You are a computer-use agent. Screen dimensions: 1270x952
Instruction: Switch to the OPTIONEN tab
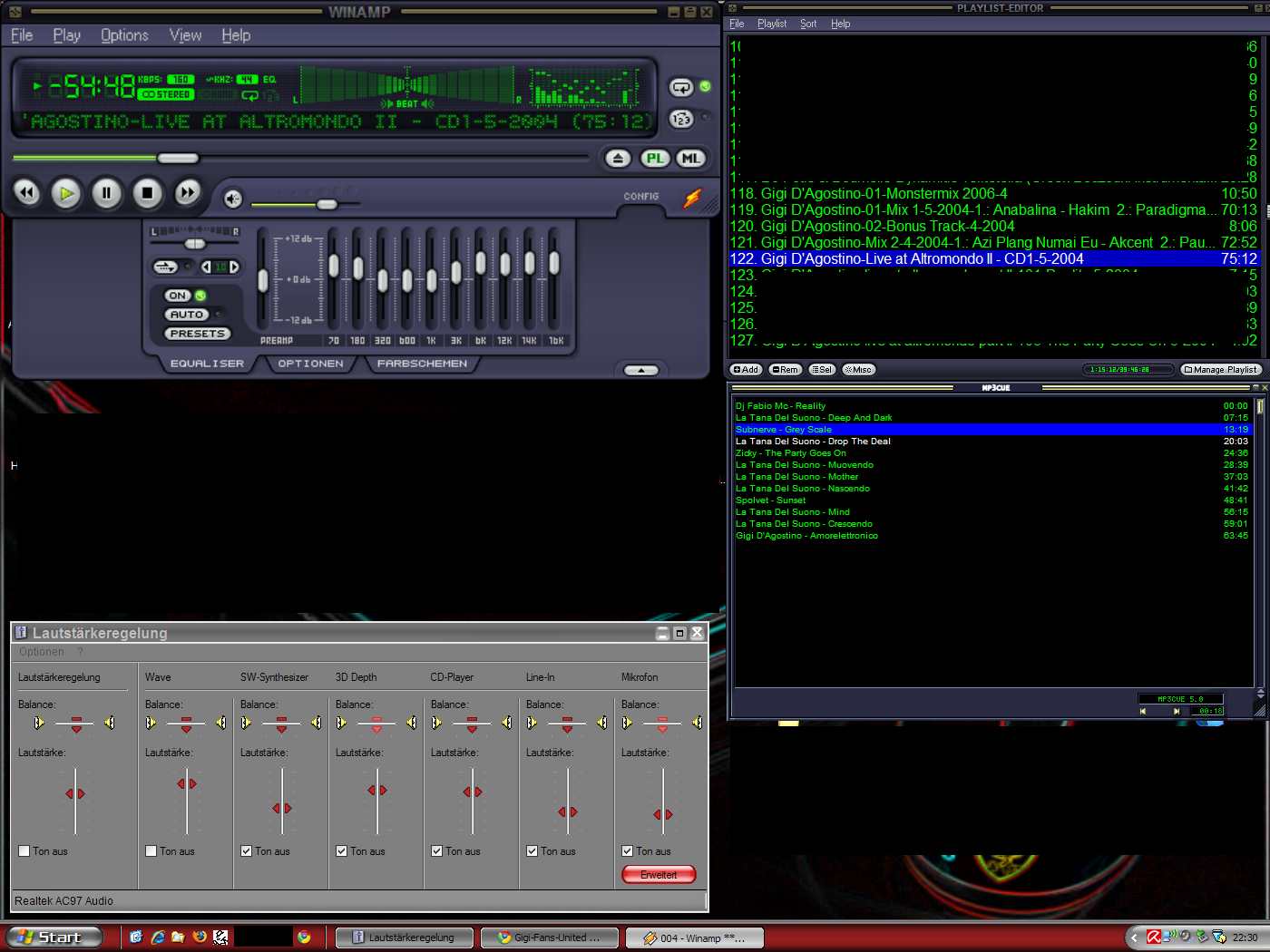tap(310, 364)
